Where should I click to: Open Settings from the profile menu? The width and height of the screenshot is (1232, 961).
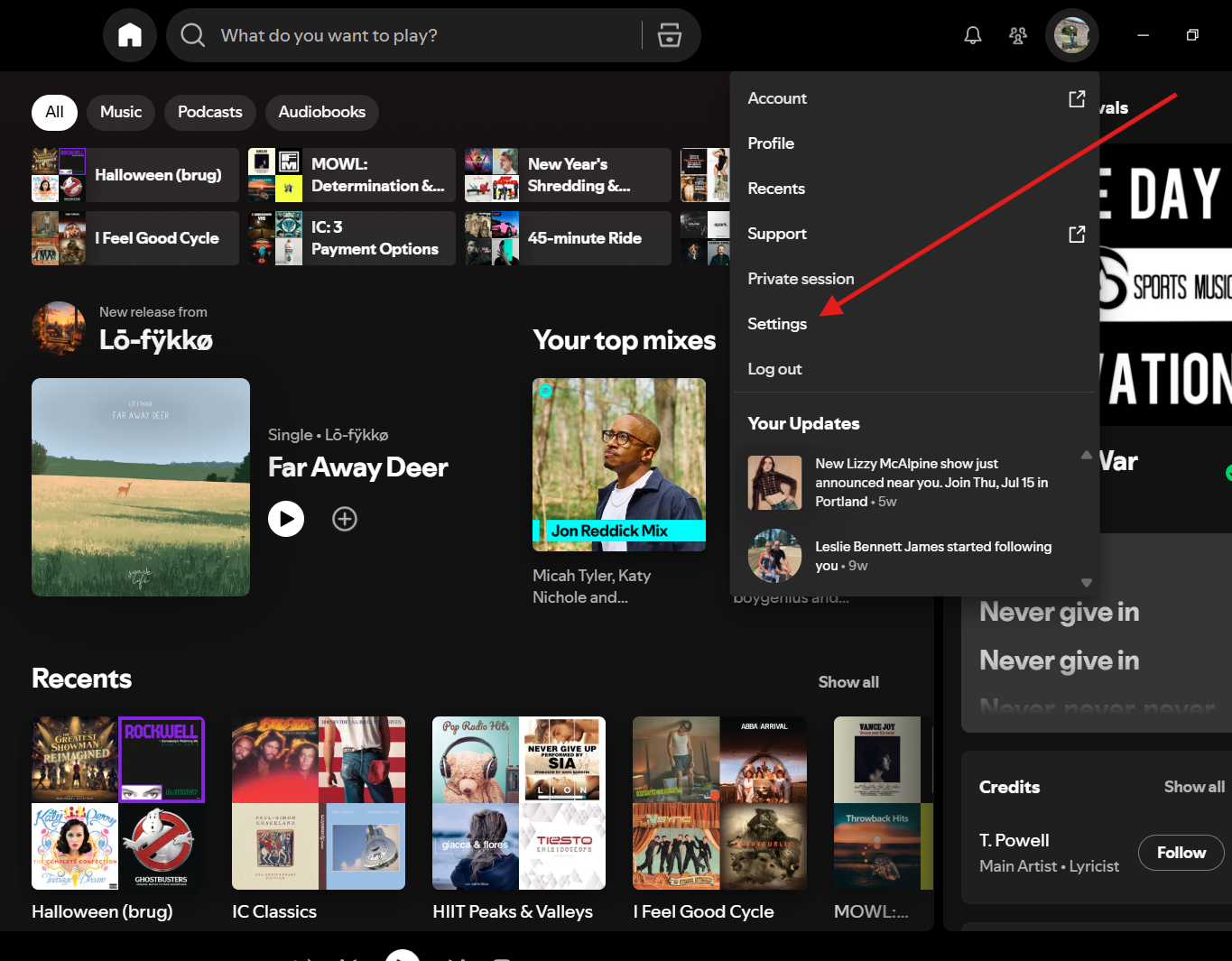(914, 324)
